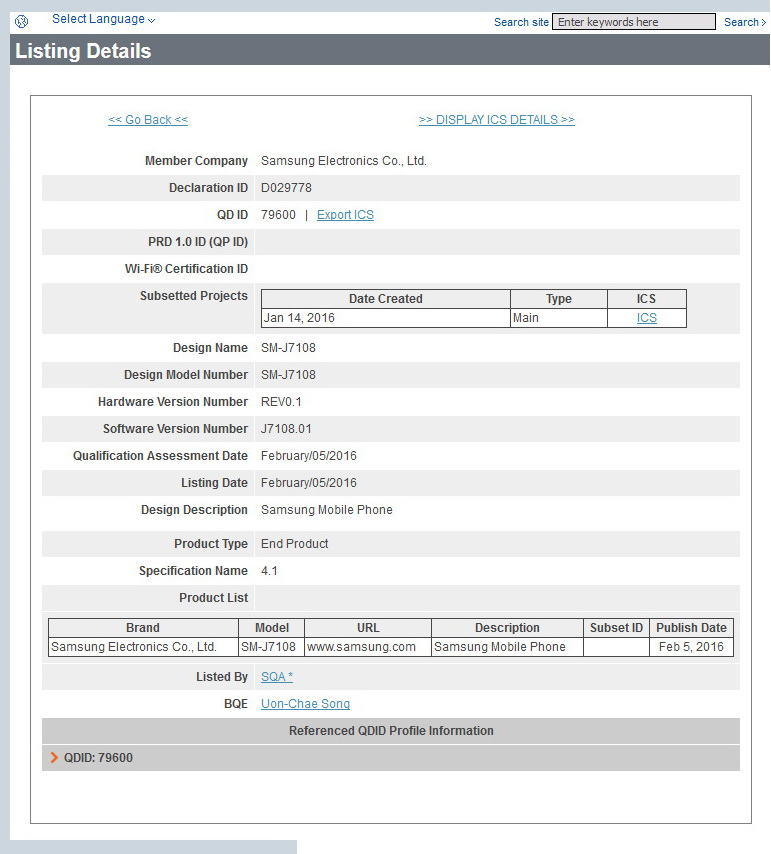Image resolution: width=771 pixels, height=854 pixels.
Task: Click Product Type value End Product
Action: click(x=295, y=544)
